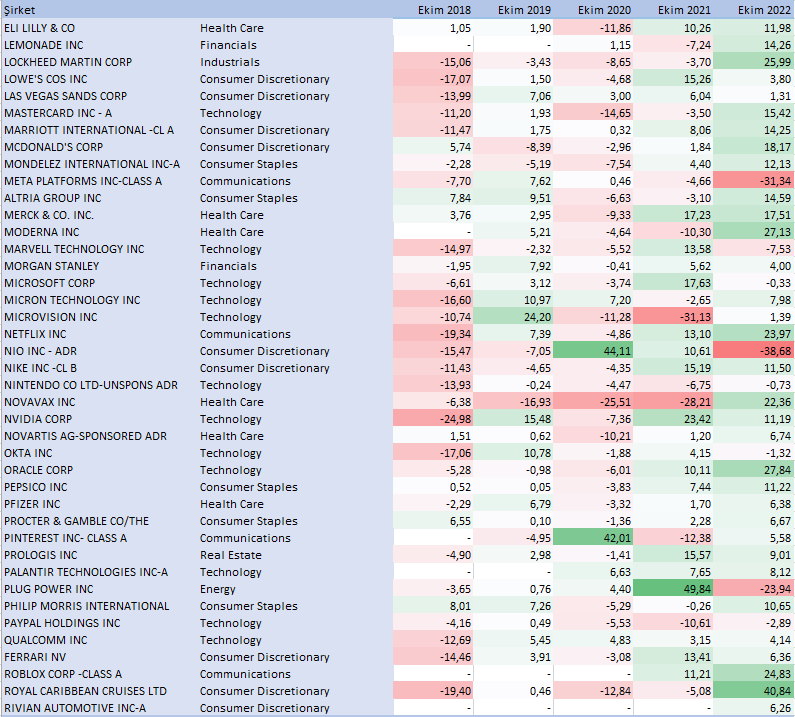Select ROBLOX CORP -CLASS A cell

coord(63,673)
